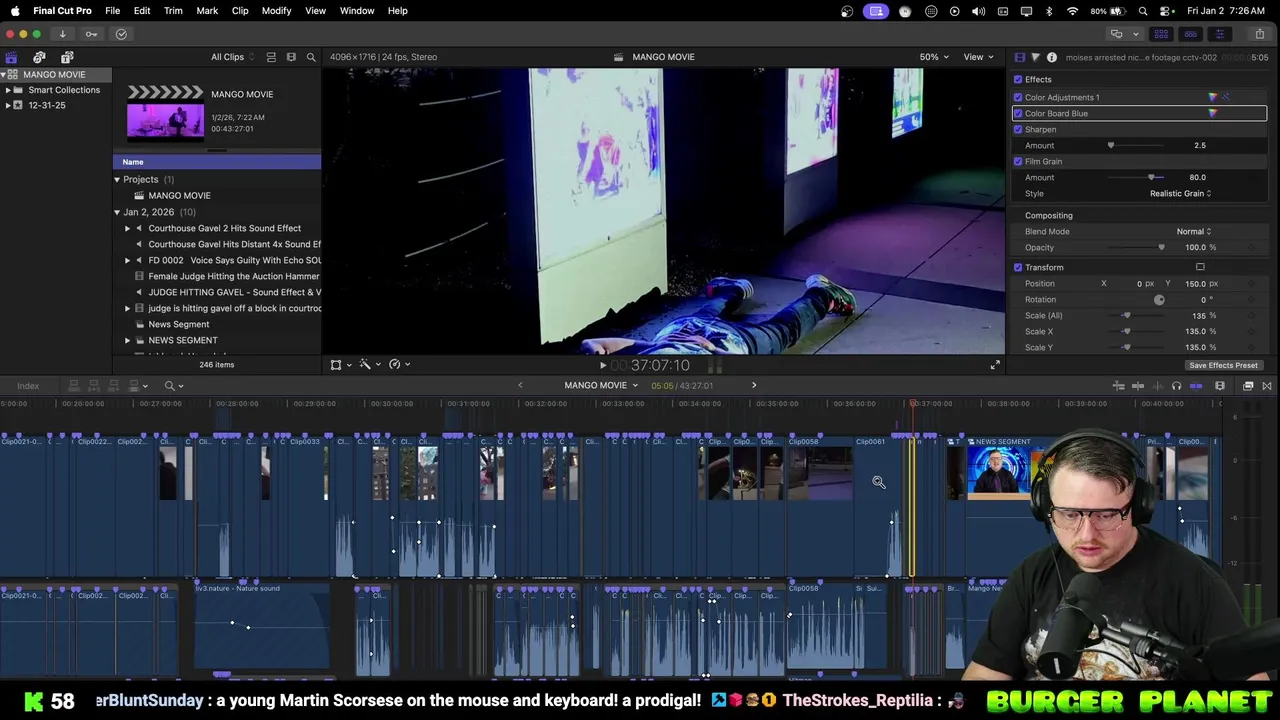Screen dimensions: 1280x720
Task: Open the Mark menu
Action: click(207, 11)
